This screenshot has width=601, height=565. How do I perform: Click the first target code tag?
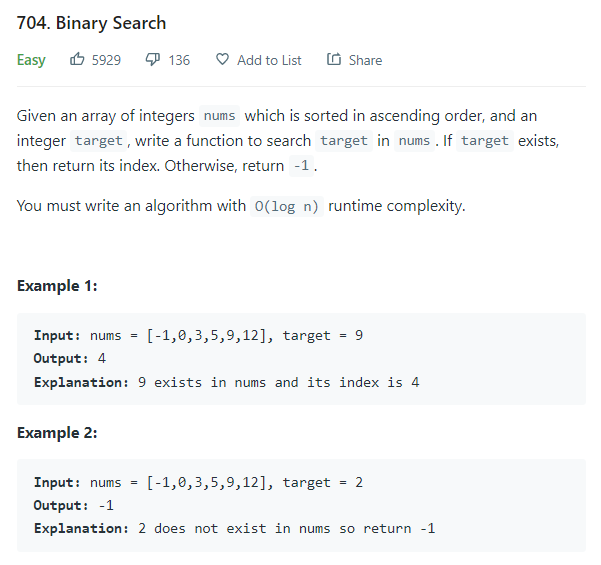tap(99, 141)
